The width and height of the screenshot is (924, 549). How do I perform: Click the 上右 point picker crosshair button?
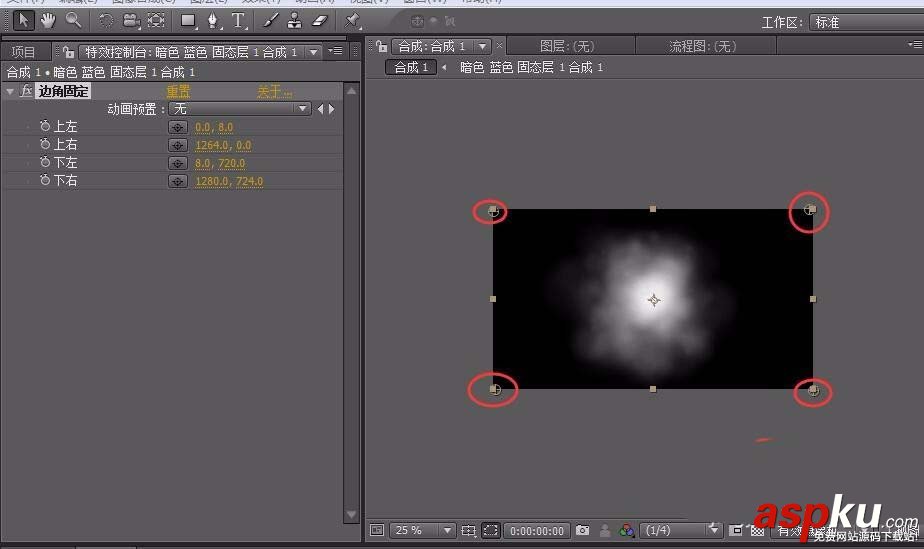(177, 145)
